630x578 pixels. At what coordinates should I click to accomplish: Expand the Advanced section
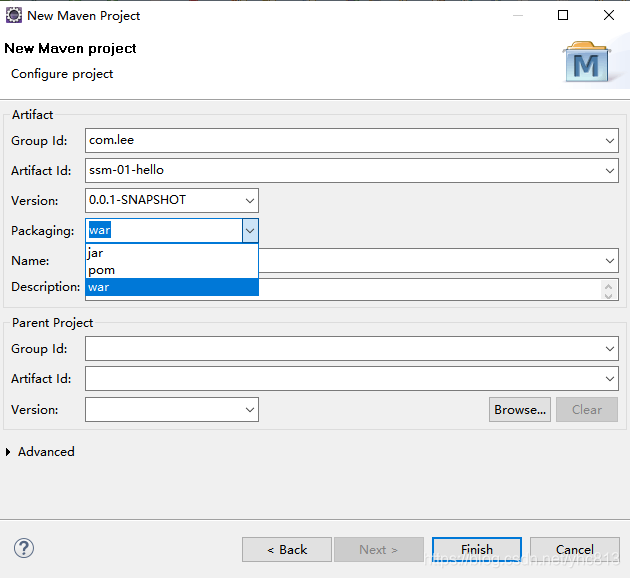pyautogui.click(x=10, y=452)
